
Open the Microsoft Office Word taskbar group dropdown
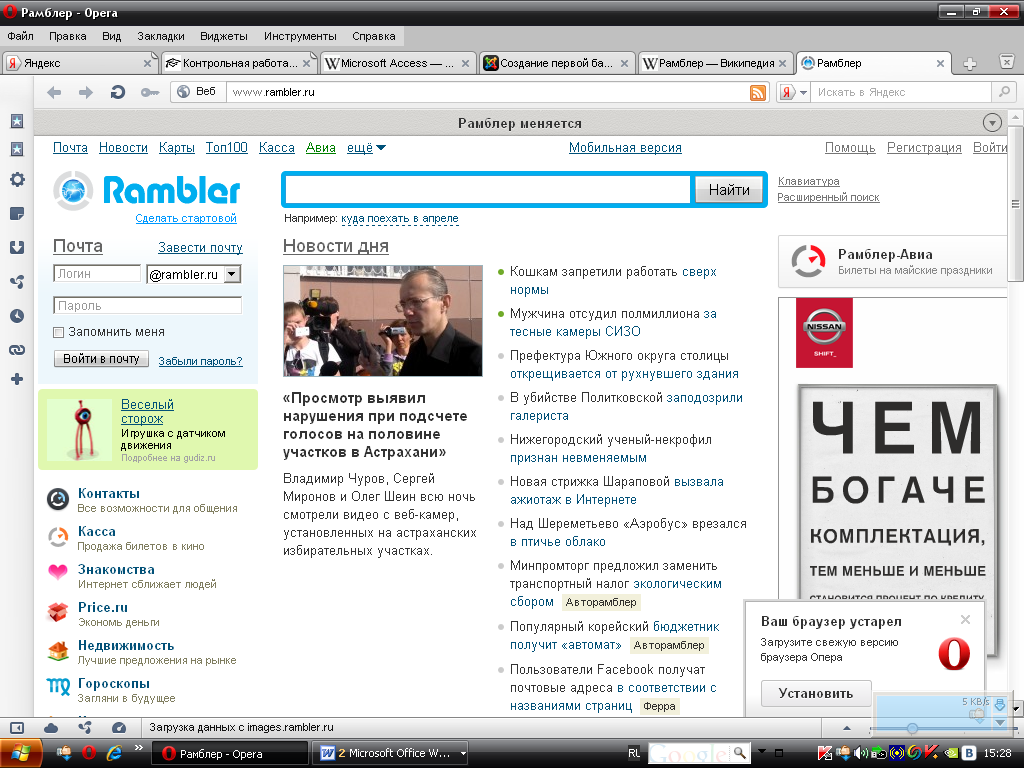[x=463, y=753]
